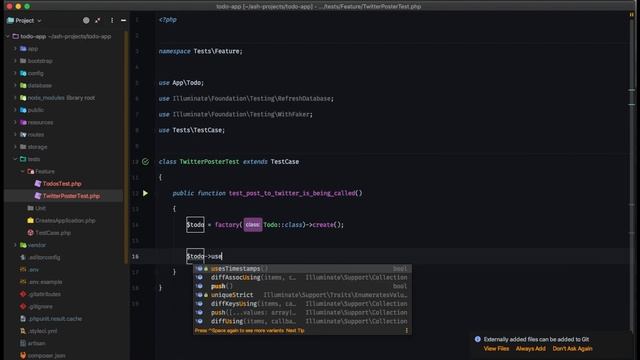Click the $todo variable in the factory assignment

(195, 225)
